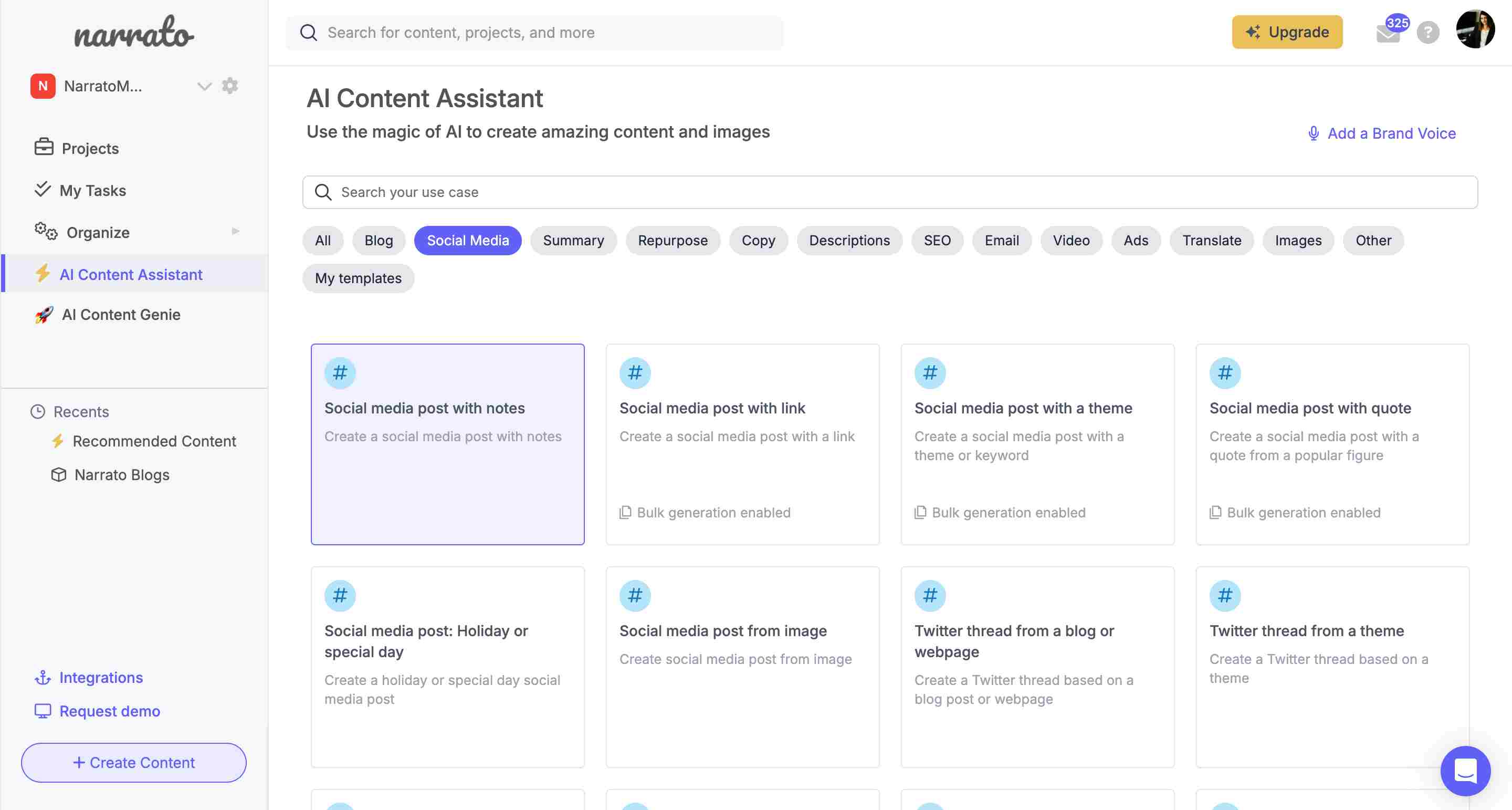Select the Translate filter chip
This screenshot has width=1512, height=810.
point(1212,240)
